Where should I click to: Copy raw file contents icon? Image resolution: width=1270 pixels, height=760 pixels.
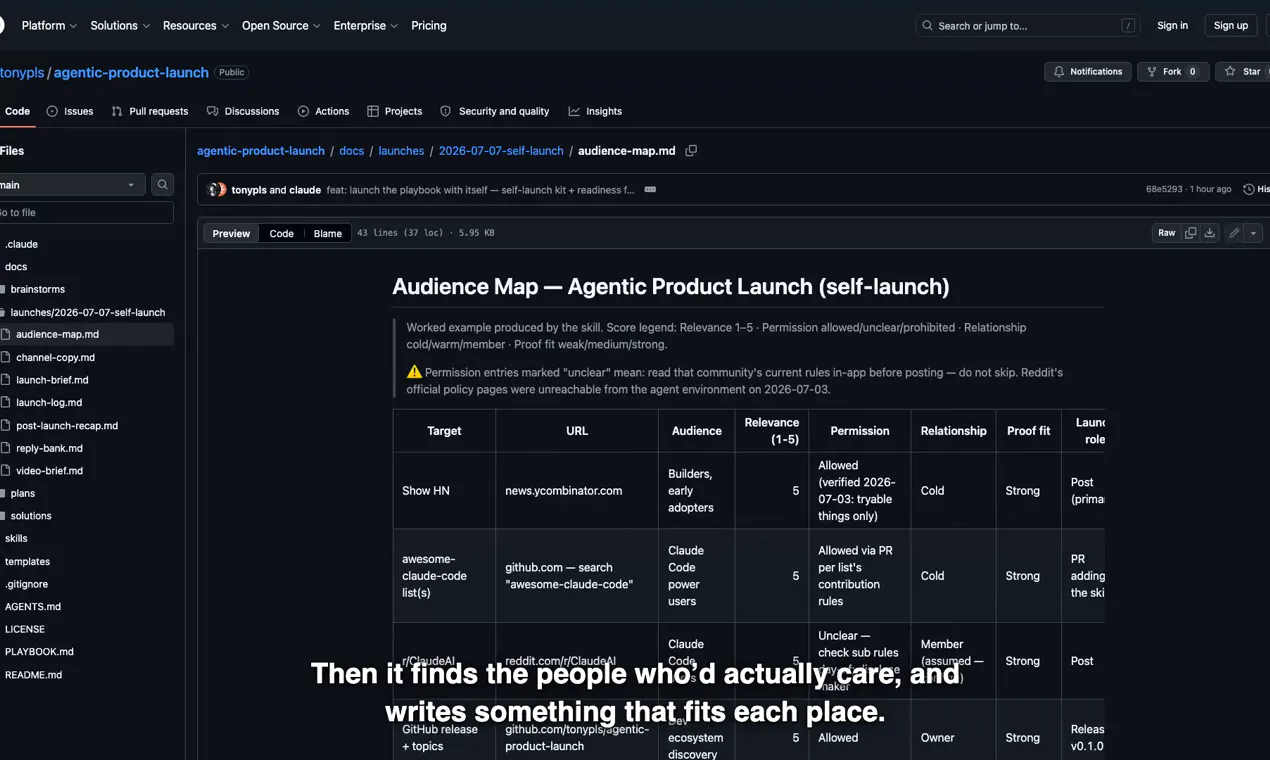(1190, 233)
